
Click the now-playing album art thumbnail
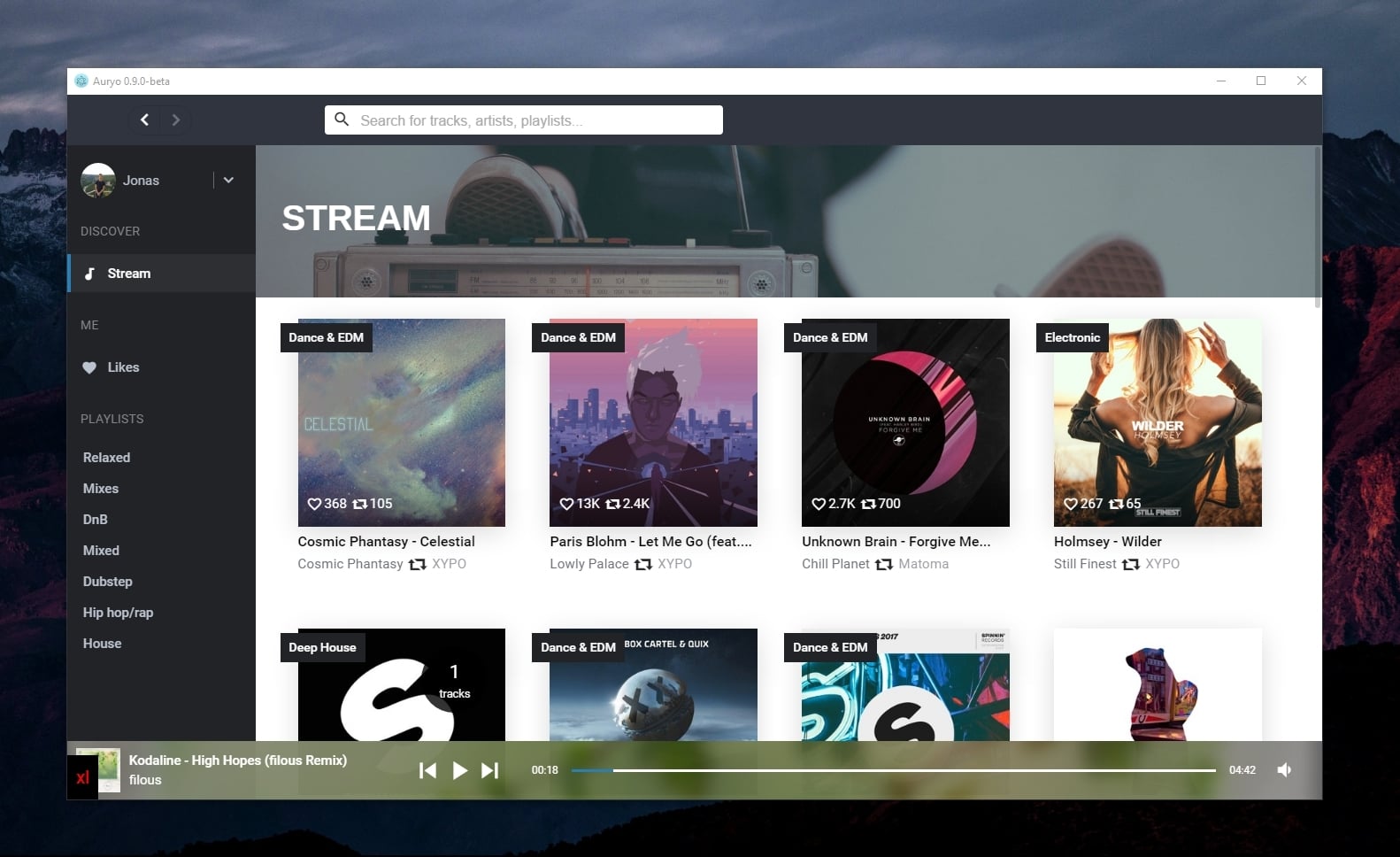(x=98, y=770)
